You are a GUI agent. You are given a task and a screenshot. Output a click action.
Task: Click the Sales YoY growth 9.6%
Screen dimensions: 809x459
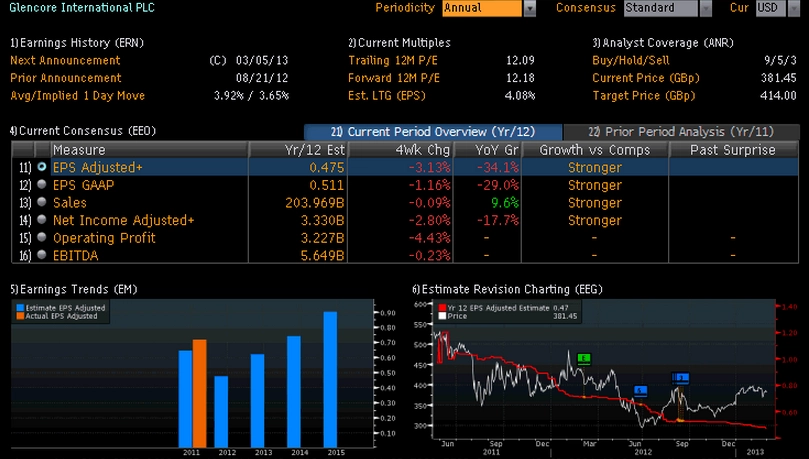click(505, 203)
